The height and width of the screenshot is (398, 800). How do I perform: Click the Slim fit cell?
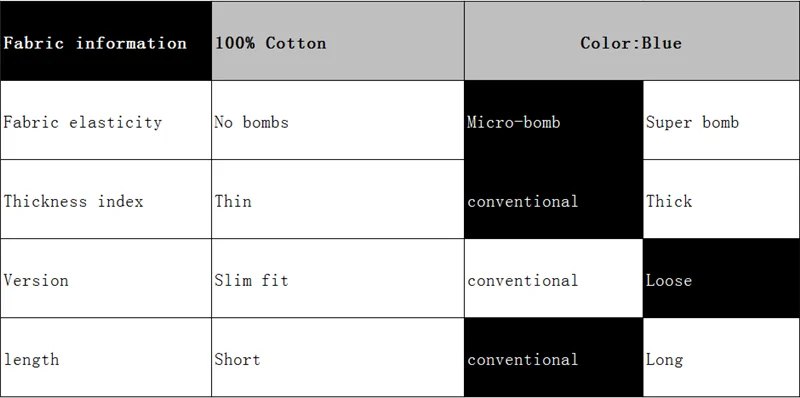(x=338, y=278)
